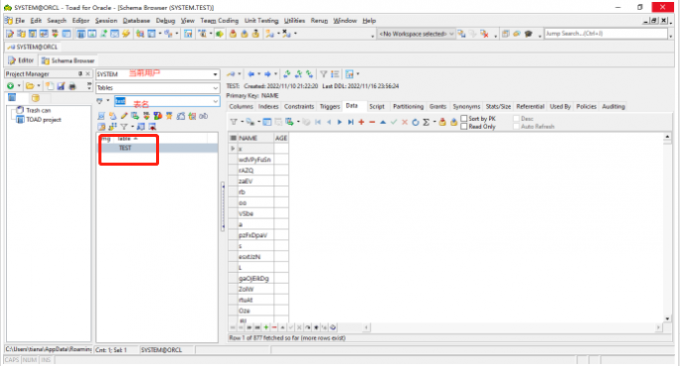
Task: Expand the table name filter combo box
Action: (x=215, y=101)
